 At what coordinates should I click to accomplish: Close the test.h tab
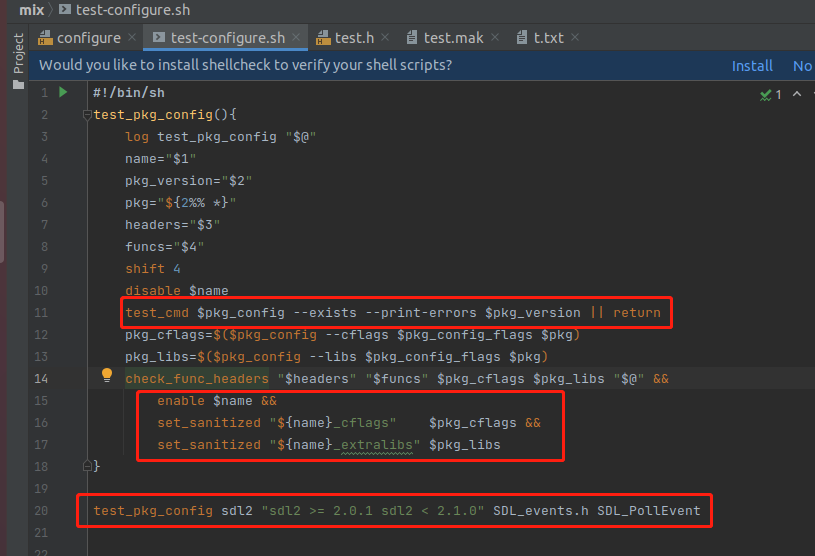pyautogui.click(x=385, y=37)
